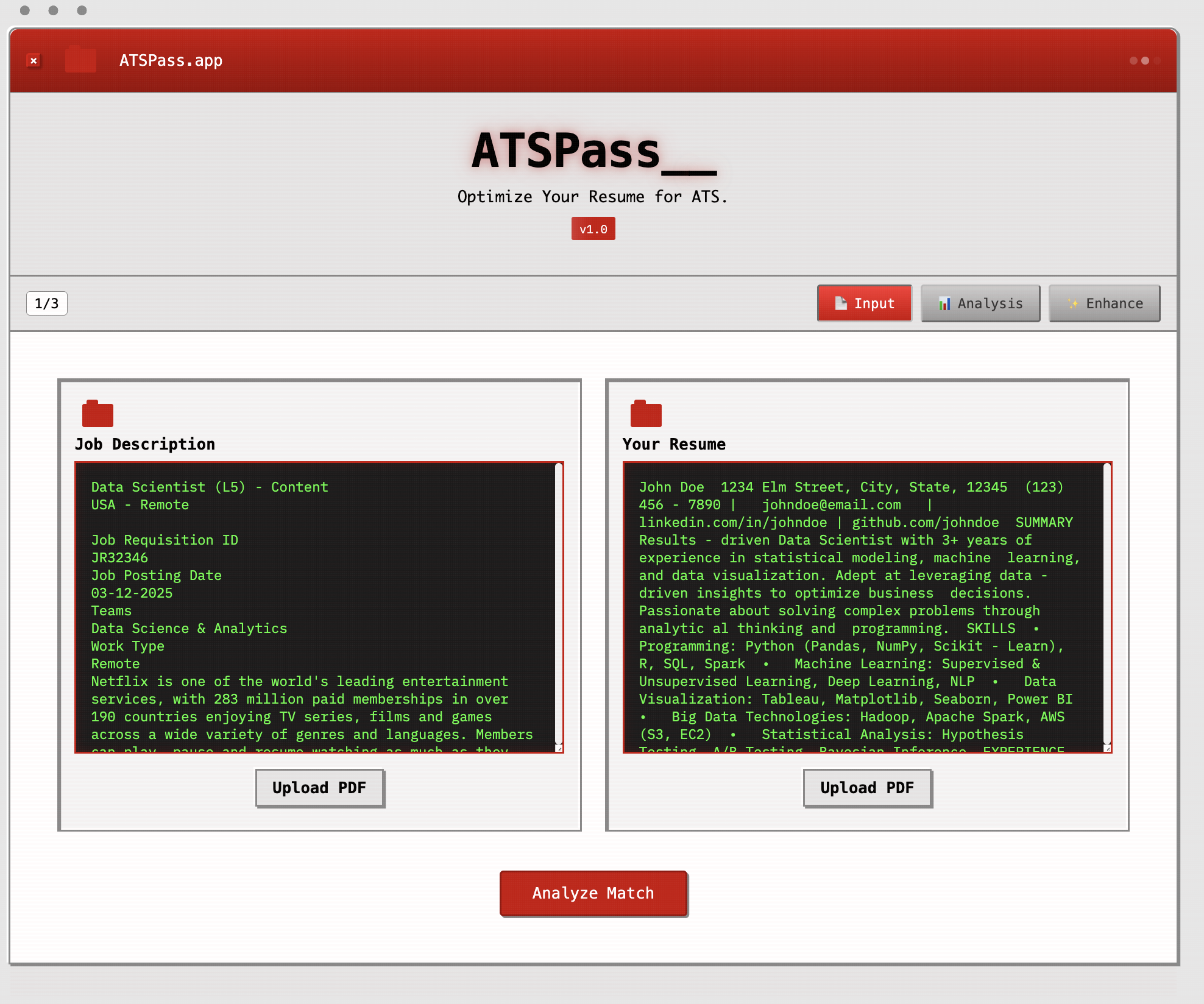Click the sparkle icon on Enhance
The height and width of the screenshot is (1004, 1204).
pyautogui.click(x=1072, y=303)
